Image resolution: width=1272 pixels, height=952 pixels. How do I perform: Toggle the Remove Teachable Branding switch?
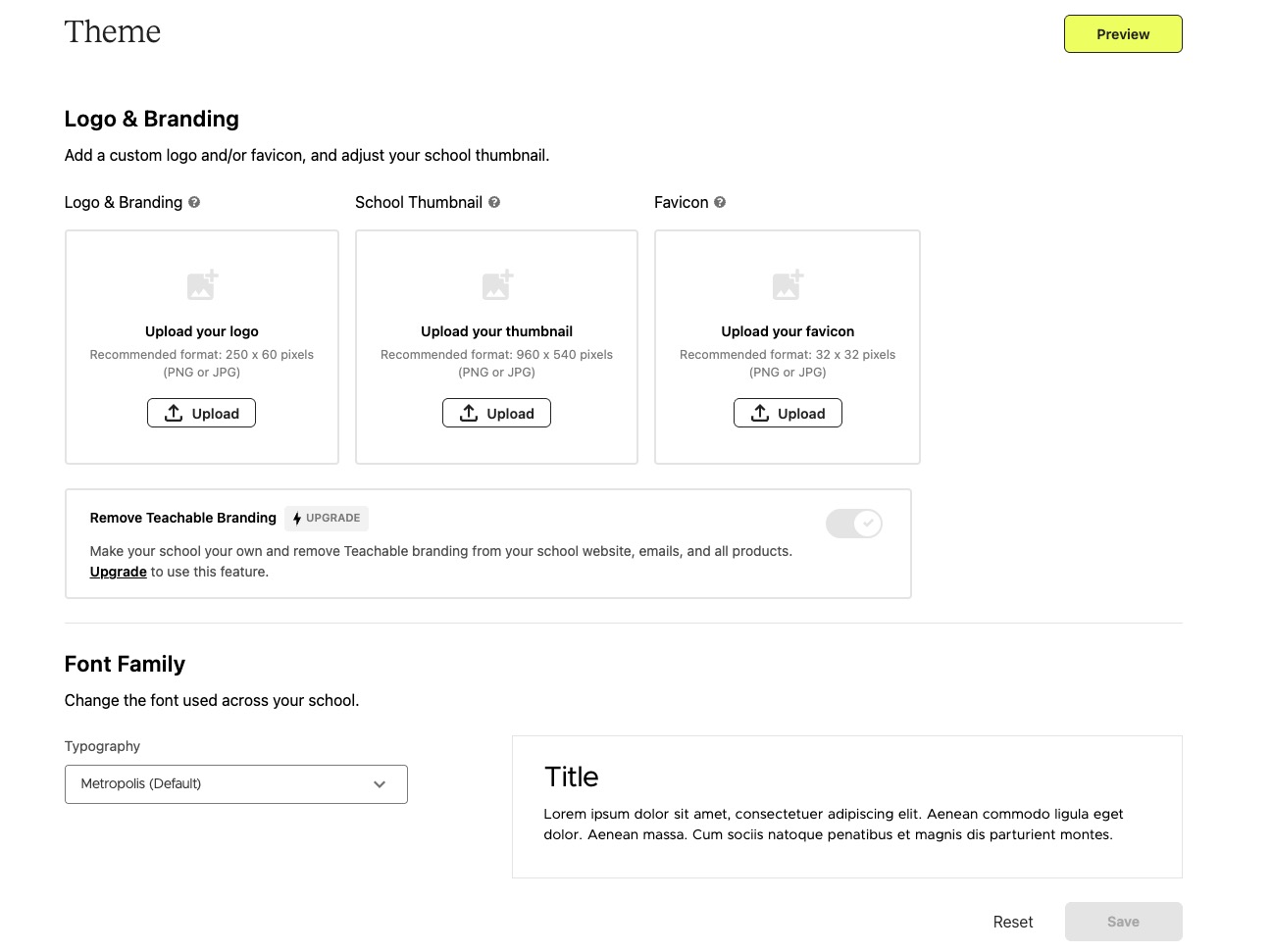pos(854,524)
